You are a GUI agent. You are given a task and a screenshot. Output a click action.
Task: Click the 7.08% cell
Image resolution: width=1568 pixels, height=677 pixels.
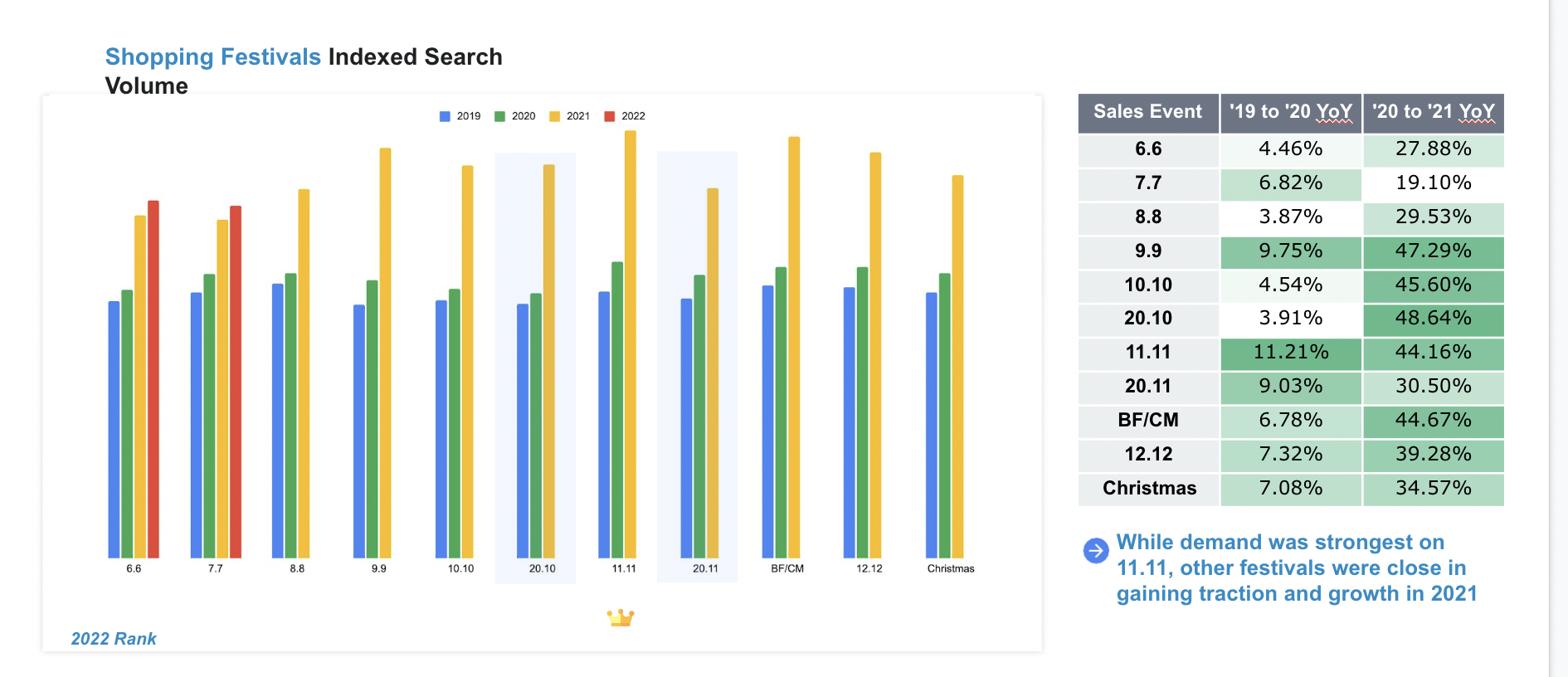1291,489
